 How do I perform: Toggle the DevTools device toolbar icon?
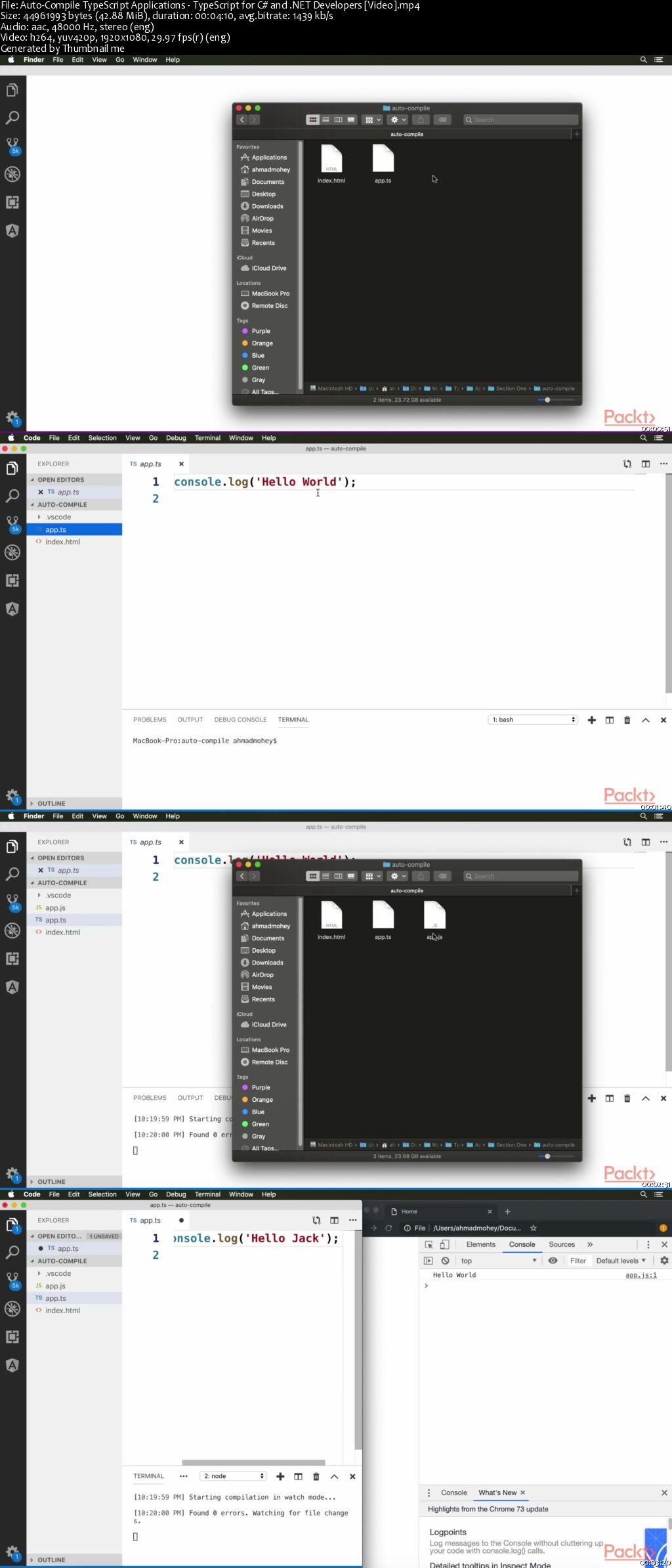444,1244
